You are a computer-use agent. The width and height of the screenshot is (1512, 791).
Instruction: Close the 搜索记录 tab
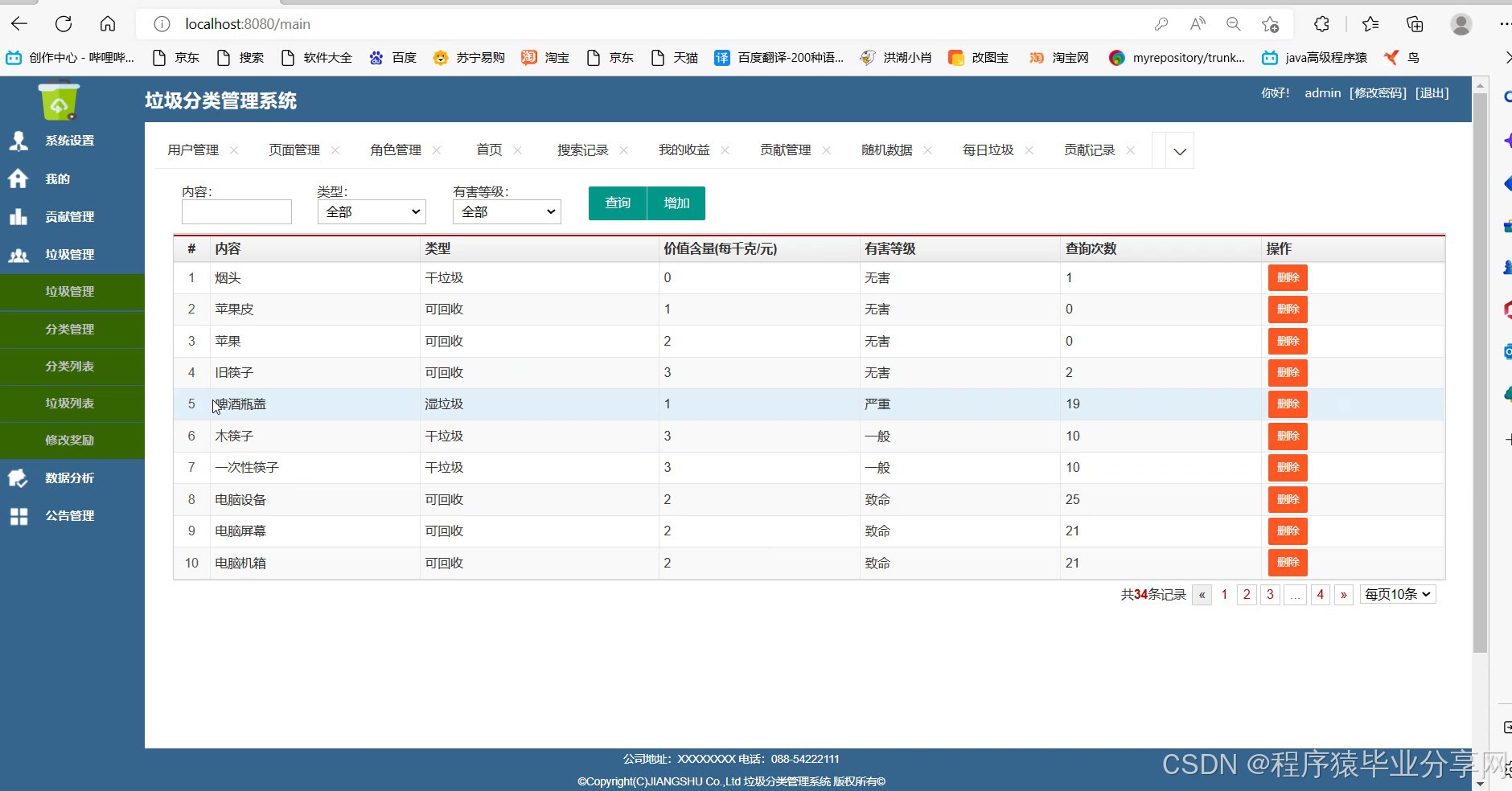pos(624,150)
